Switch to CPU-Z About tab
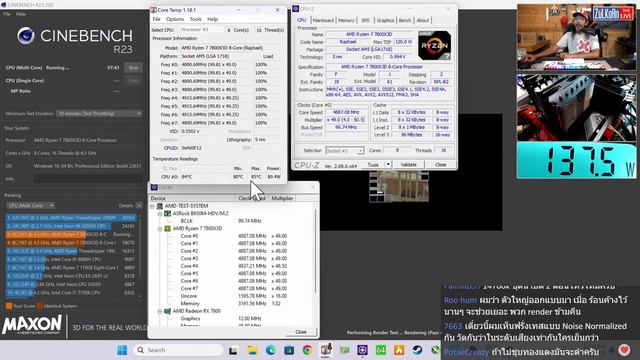The height and width of the screenshot is (360, 640). (x=422, y=20)
